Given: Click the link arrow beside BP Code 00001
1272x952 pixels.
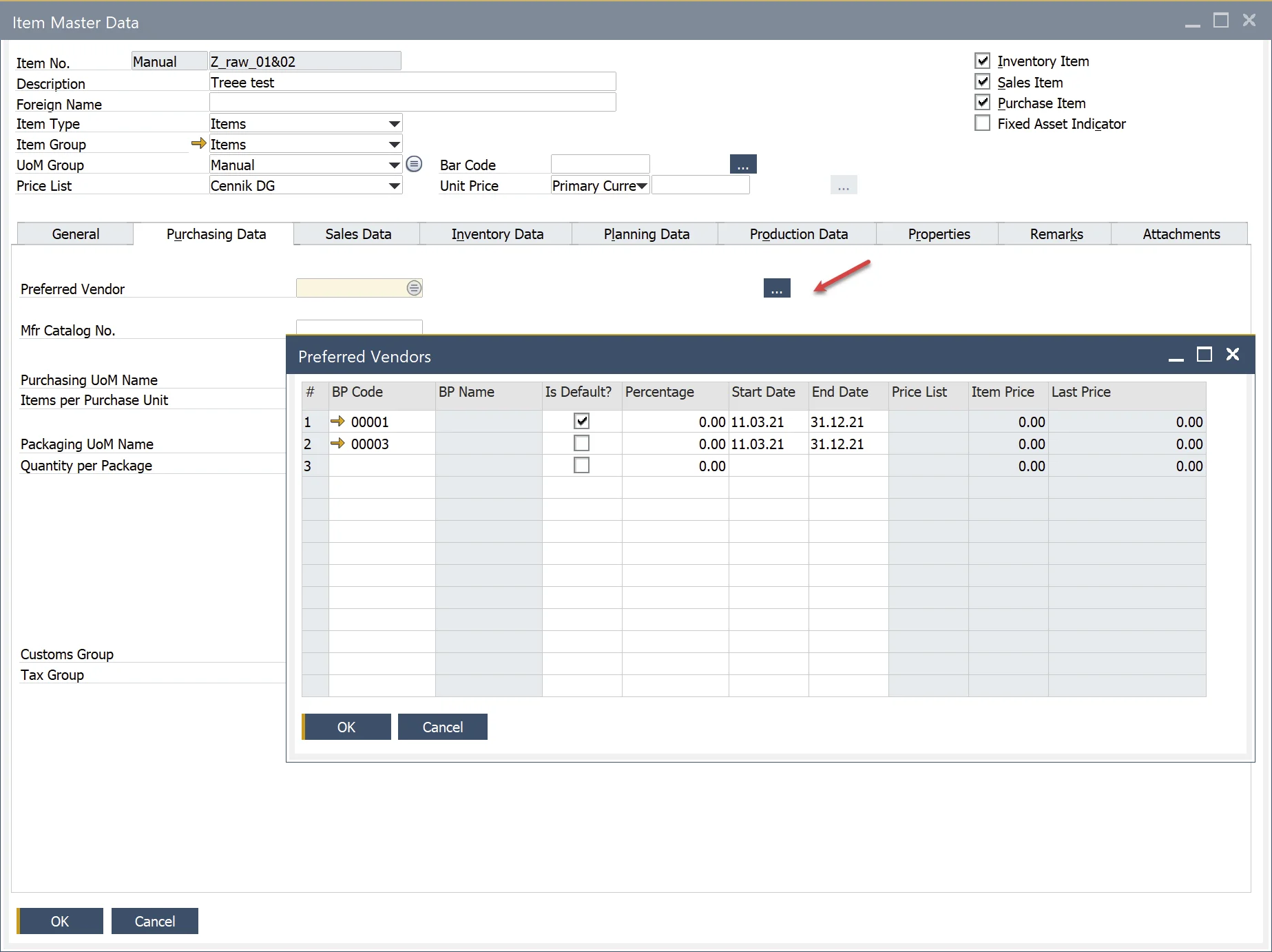Looking at the screenshot, I should [337, 422].
